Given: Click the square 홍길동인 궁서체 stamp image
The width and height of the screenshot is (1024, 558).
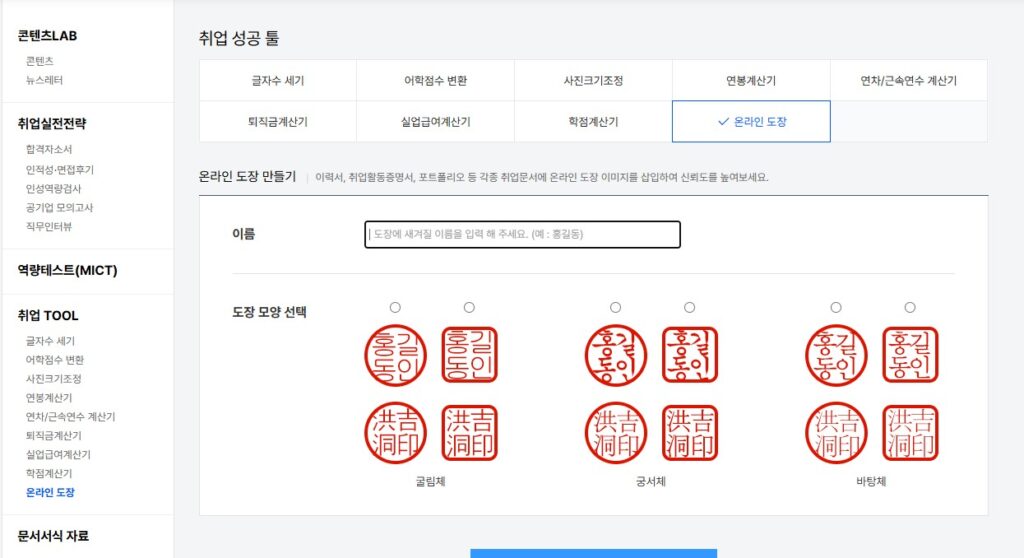Looking at the screenshot, I should pyautogui.click(x=690, y=355).
